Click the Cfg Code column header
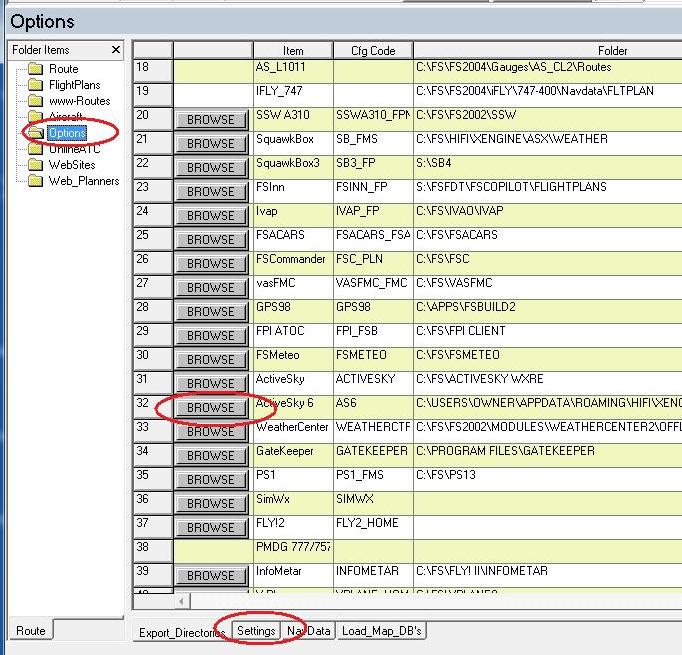Viewport: 682px width, 655px height. tap(373, 50)
